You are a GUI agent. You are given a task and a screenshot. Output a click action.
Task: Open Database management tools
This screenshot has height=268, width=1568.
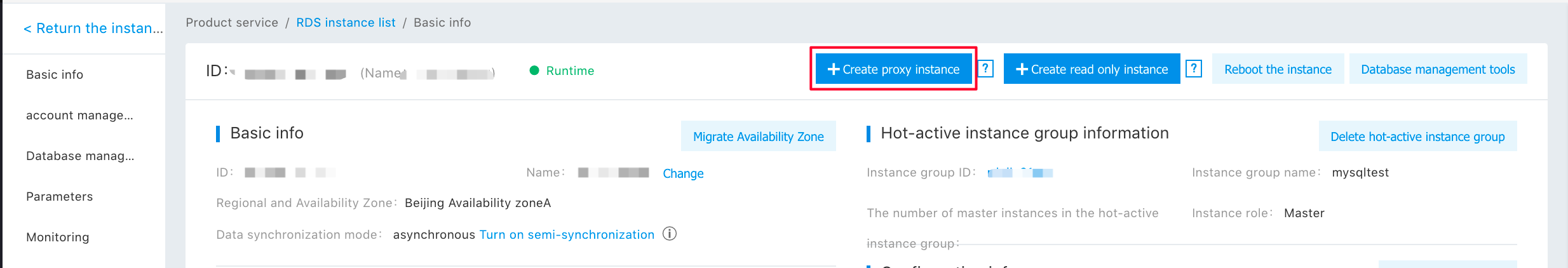(x=1438, y=69)
